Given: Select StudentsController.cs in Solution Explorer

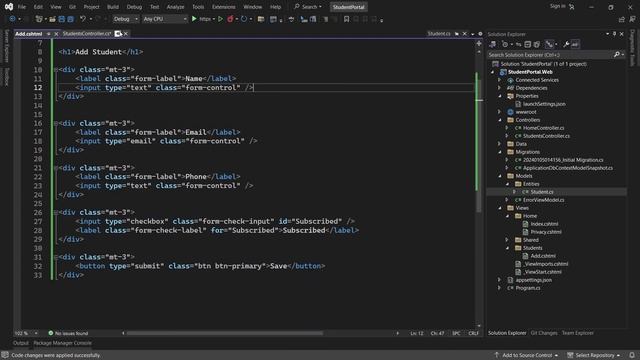Looking at the screenshot, I should pyautogui.click(x=546, y=136).
